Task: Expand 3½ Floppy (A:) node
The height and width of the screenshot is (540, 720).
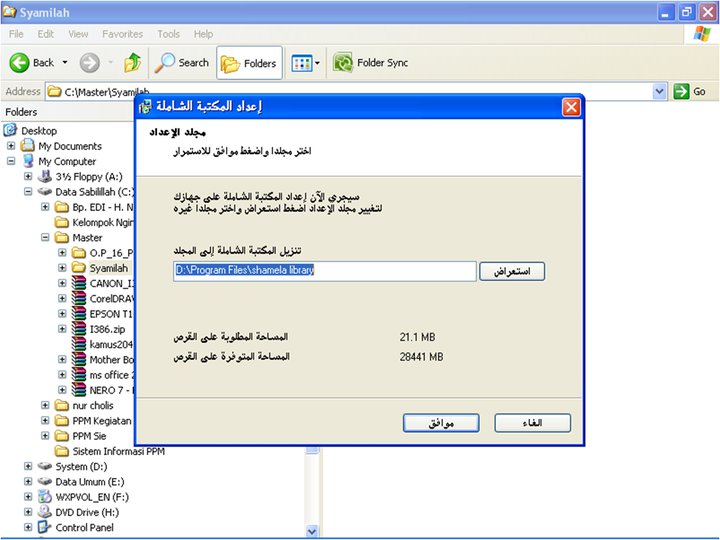Action: [28, 176]
